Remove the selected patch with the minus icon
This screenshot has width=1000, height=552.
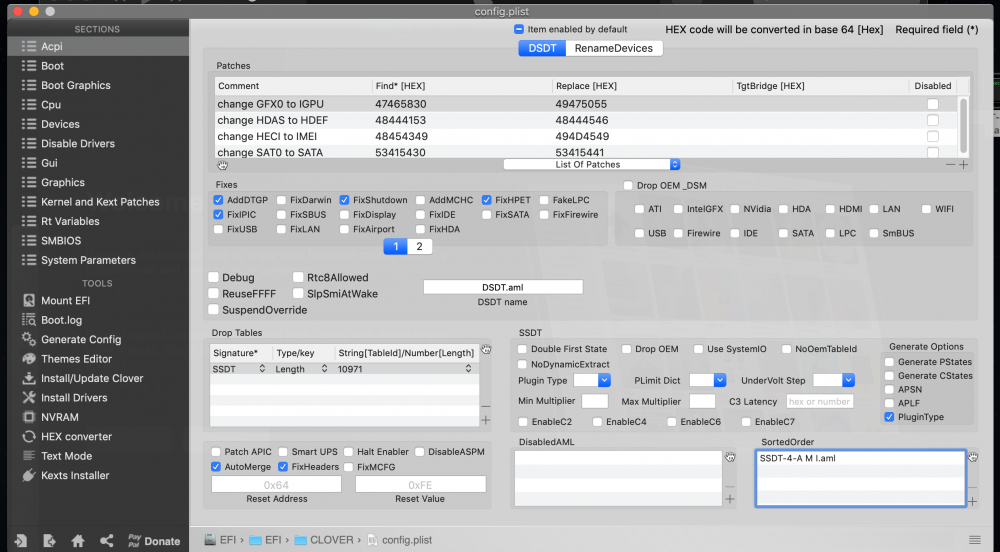[x=950, y=164]
